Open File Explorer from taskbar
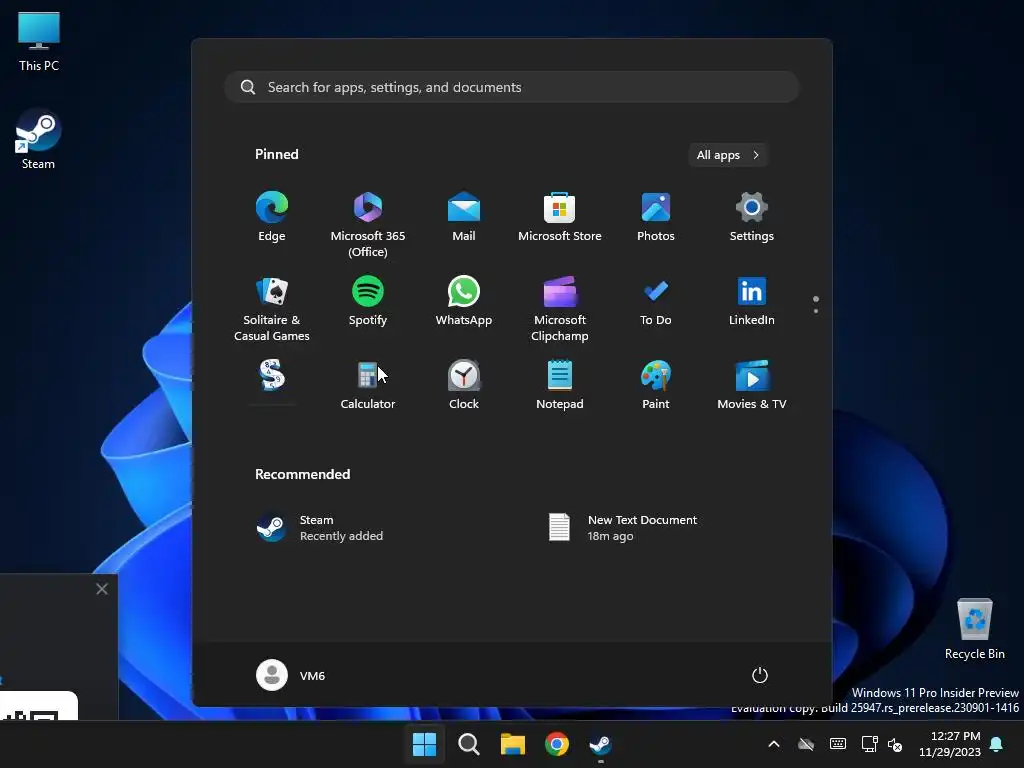 (x=513, y=744)
